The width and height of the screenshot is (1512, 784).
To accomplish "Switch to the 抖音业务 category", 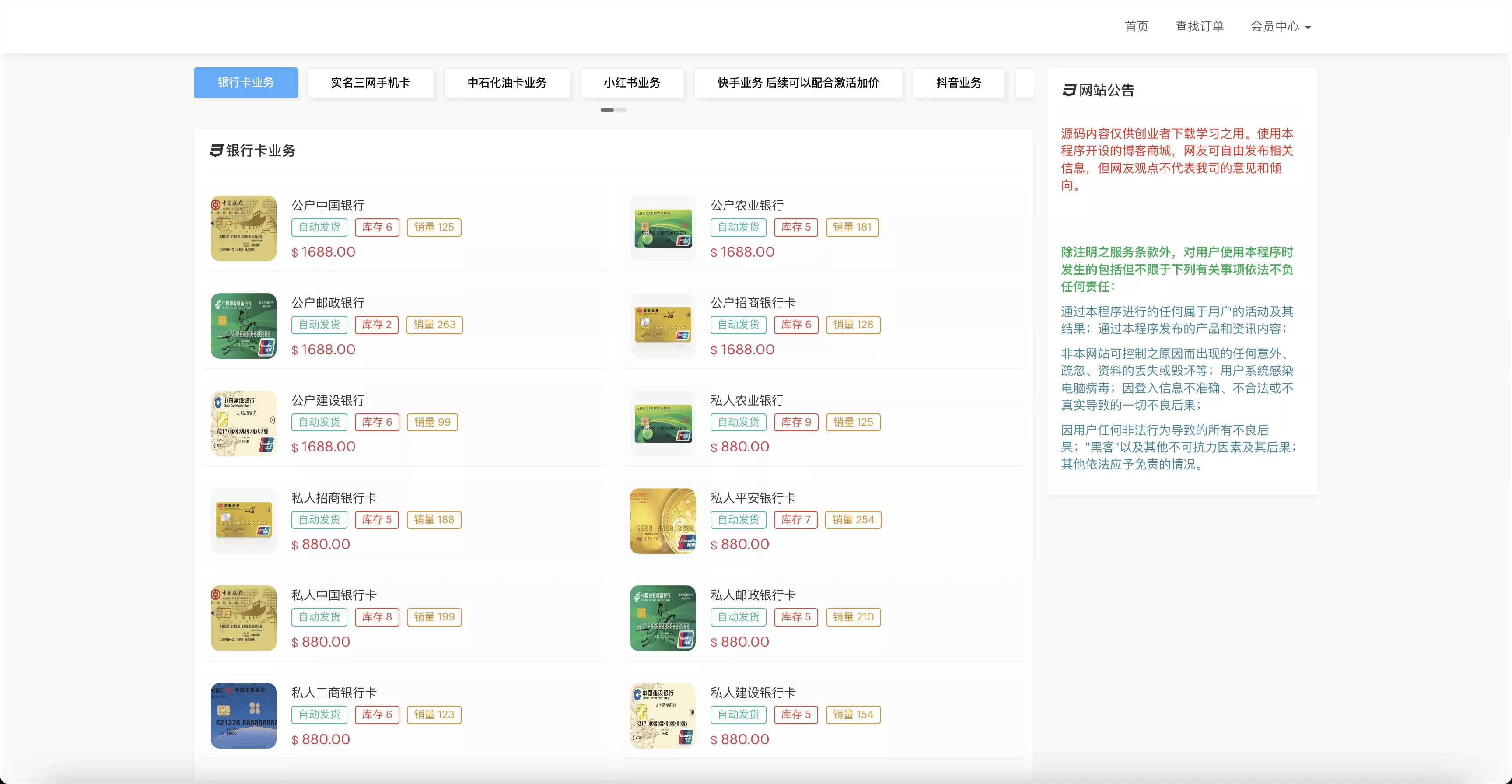I will (959, 83).
